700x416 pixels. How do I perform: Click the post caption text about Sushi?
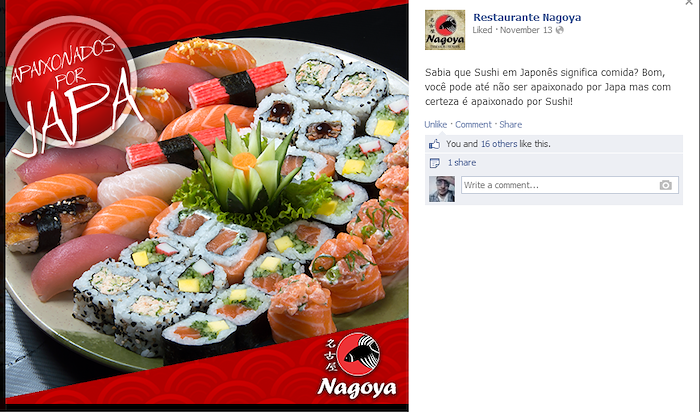coord(548,87)
